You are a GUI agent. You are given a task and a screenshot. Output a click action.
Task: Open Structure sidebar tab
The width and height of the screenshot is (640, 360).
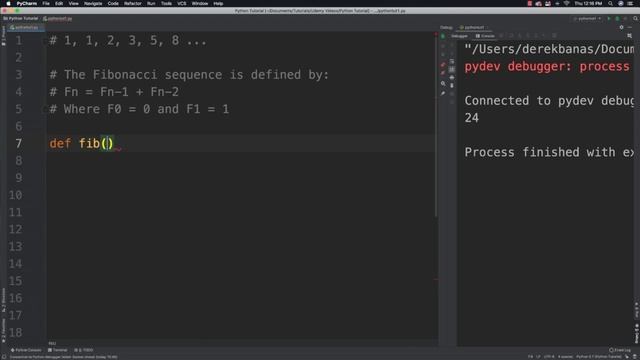coord(3,300)
